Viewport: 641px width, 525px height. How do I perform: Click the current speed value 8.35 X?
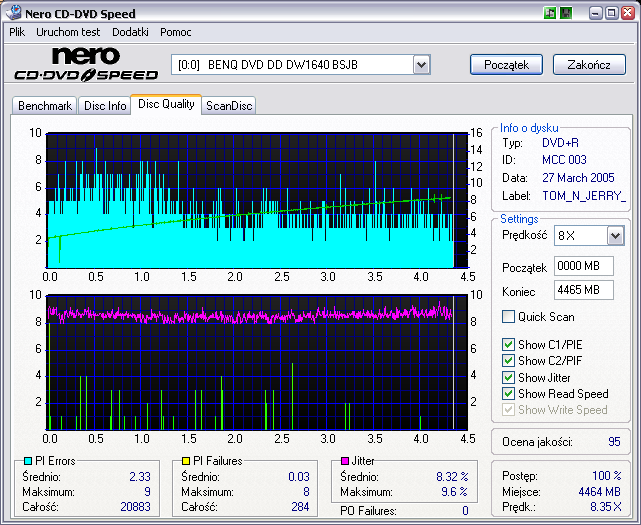pyautogui.click(x=606, y=507)
